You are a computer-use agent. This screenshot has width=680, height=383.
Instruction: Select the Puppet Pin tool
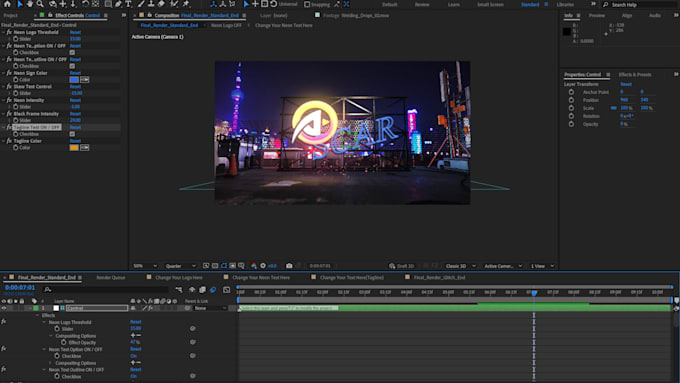[x=186, y=4]
